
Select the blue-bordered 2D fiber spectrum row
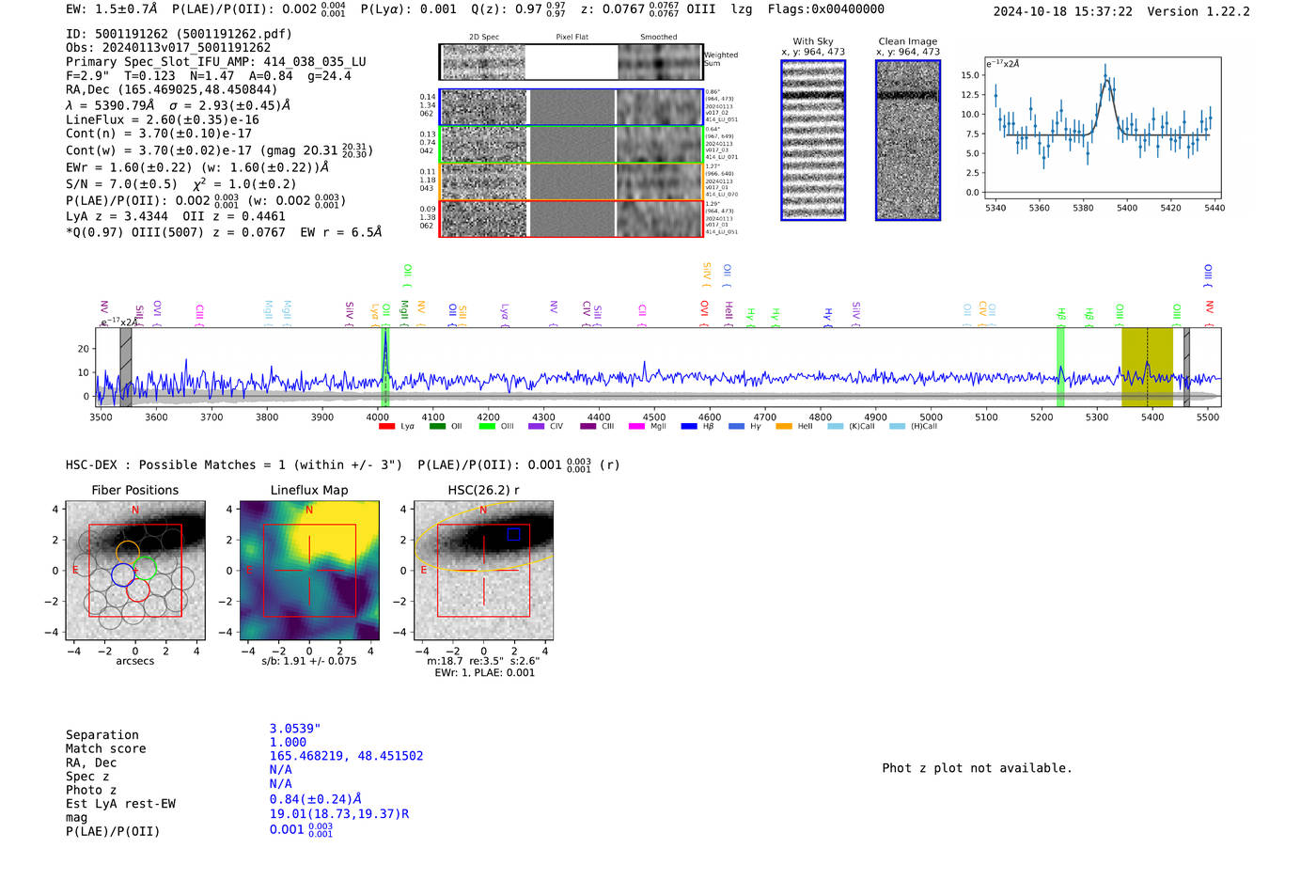click(x=571, y=107)
